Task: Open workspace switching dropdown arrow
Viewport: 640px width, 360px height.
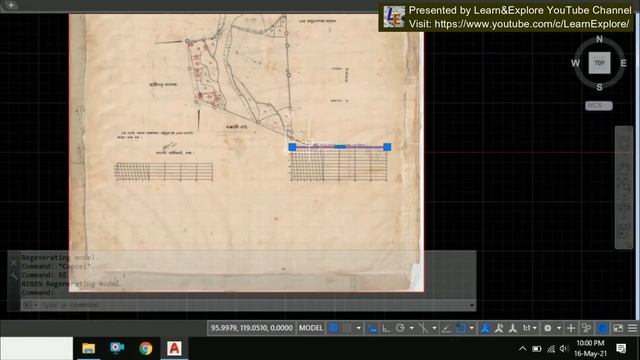Action: (x=559, y=328)
